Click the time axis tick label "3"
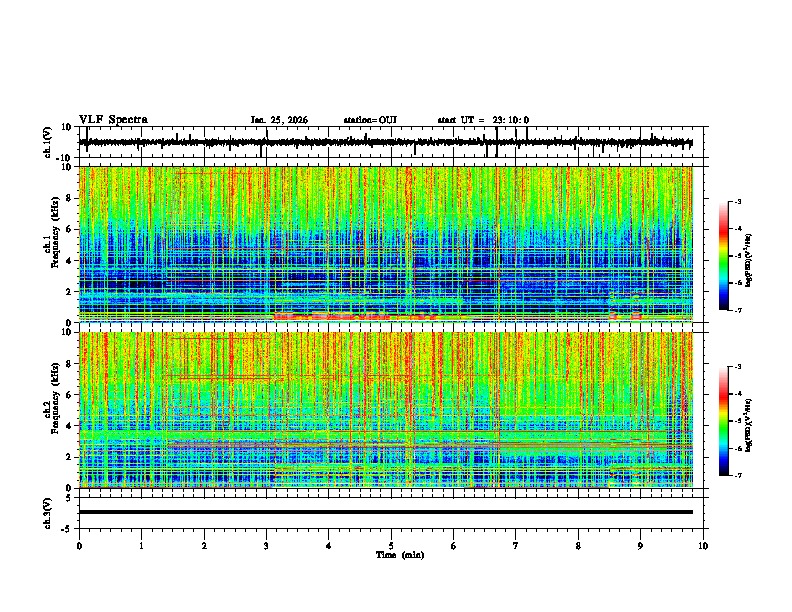 pyautogui.click(x=266, y=546)
